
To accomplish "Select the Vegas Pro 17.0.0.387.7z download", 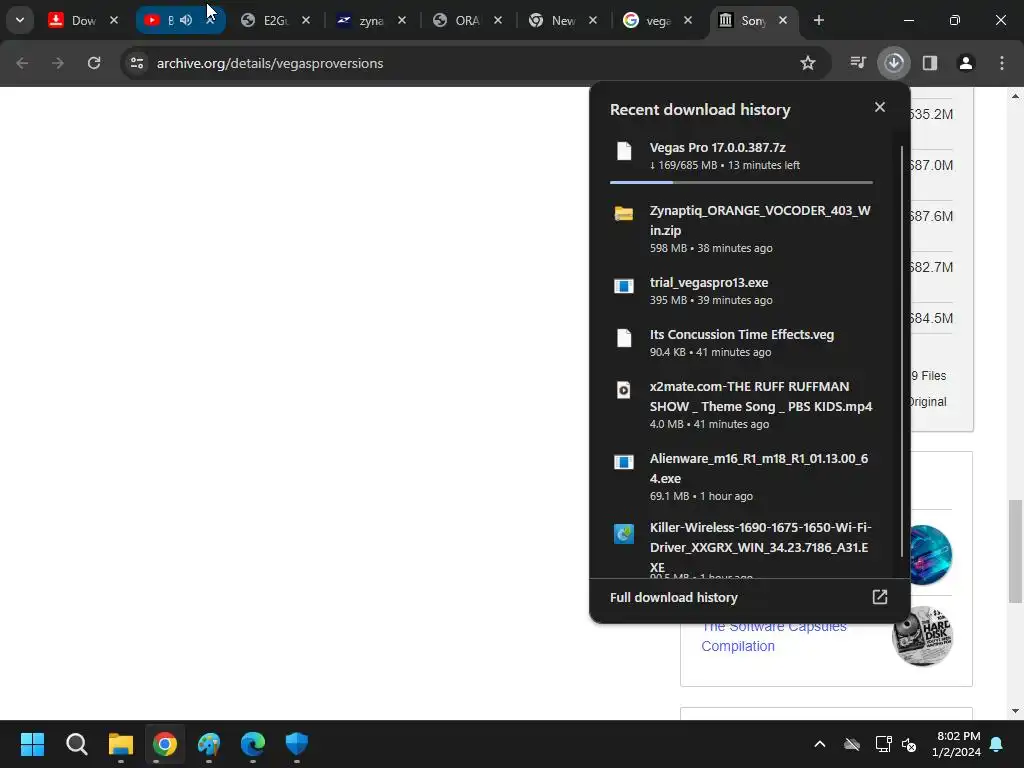I will 741,156.
